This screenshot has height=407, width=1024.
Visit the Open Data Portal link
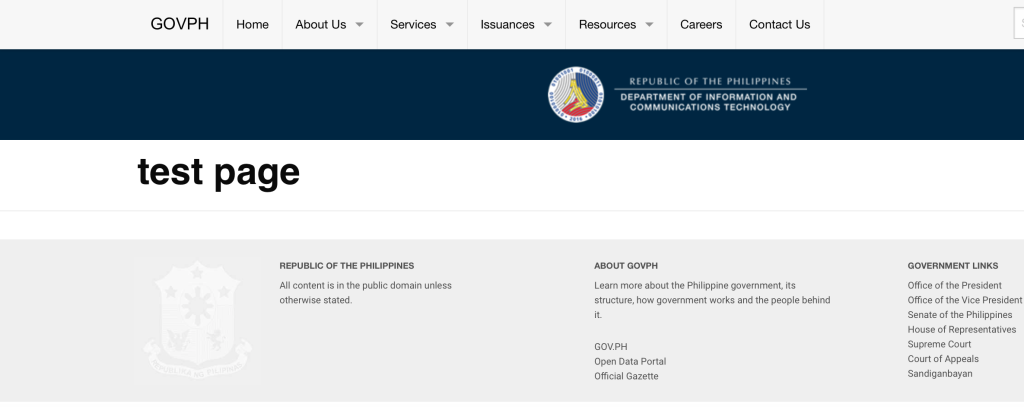pyautogui.click(x=630, y=361)
